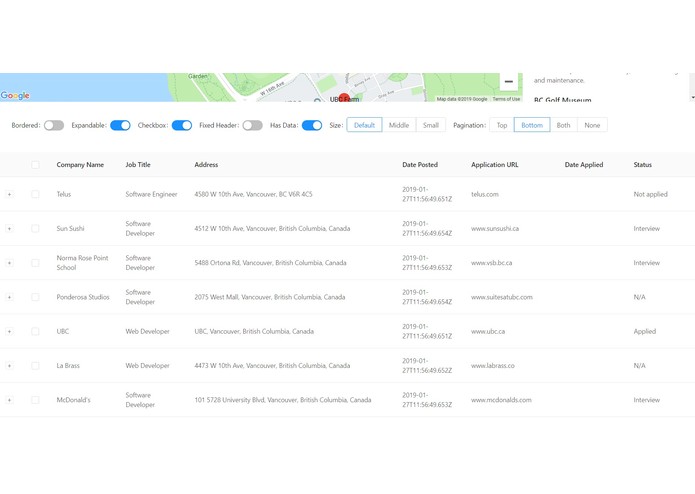Check the Sun Sushi row checkbox

click(35, 229)
